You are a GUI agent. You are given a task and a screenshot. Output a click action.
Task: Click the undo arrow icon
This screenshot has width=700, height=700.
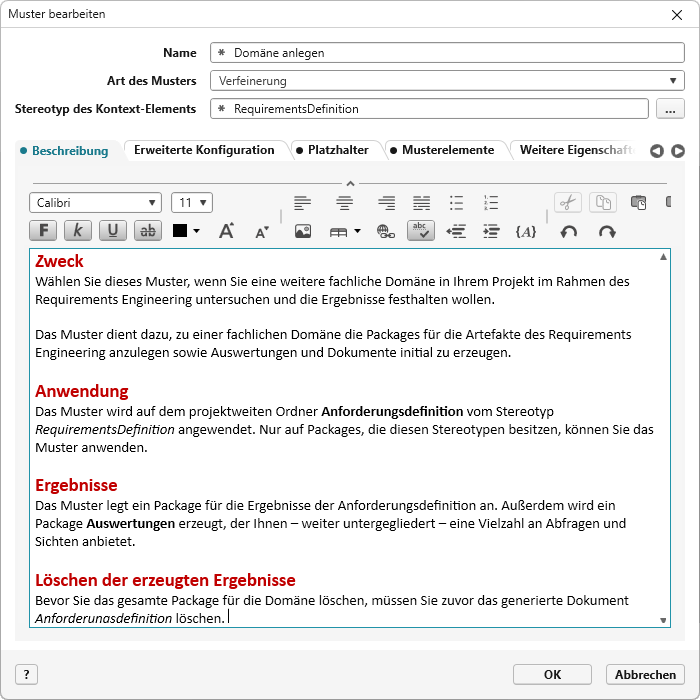coord(569,231)
